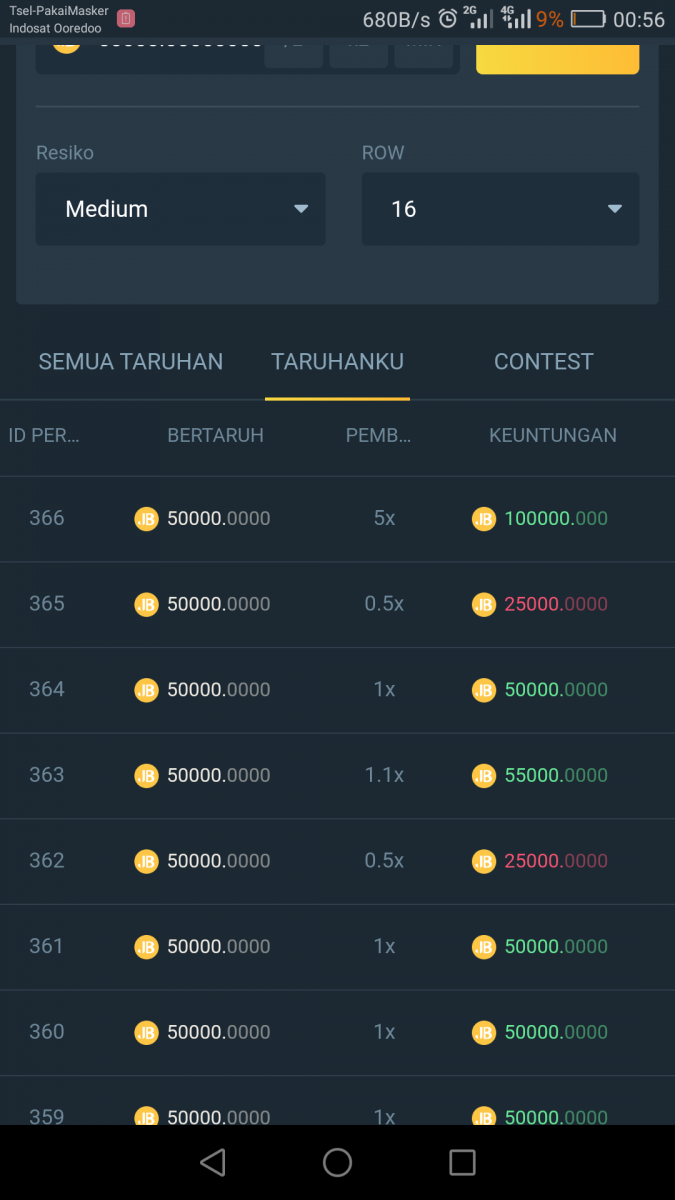
Task: Tap the Android home circle icon
Action: (x=337, y=1162)
